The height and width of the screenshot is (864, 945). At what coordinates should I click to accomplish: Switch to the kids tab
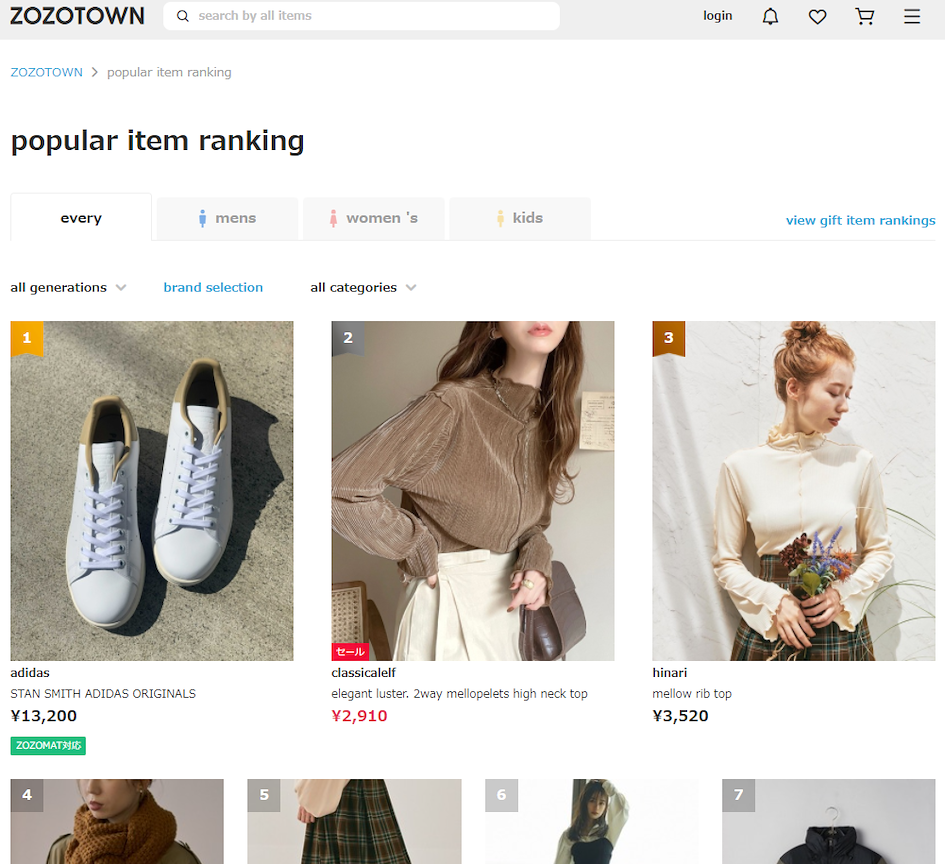[520, 218]
